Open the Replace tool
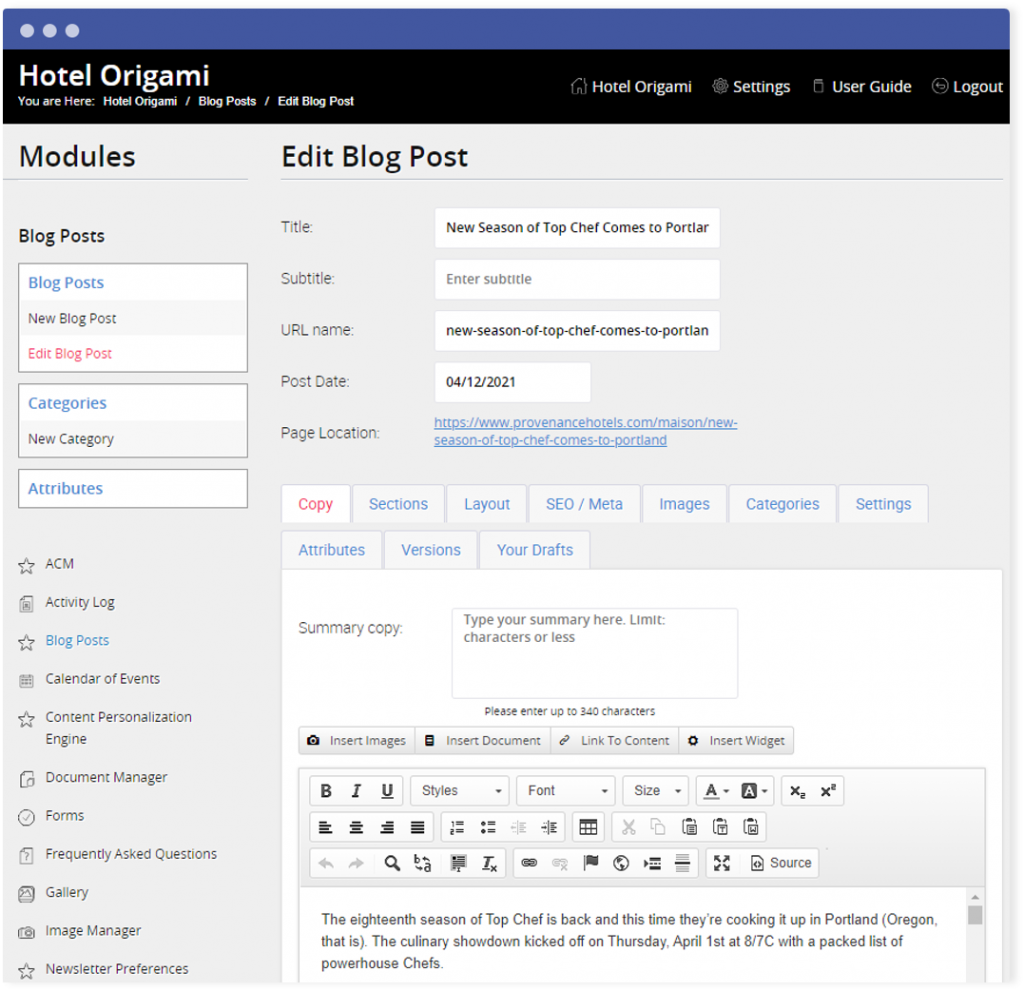The width and height of the screenshot is (1024, 991). (423, 864)
